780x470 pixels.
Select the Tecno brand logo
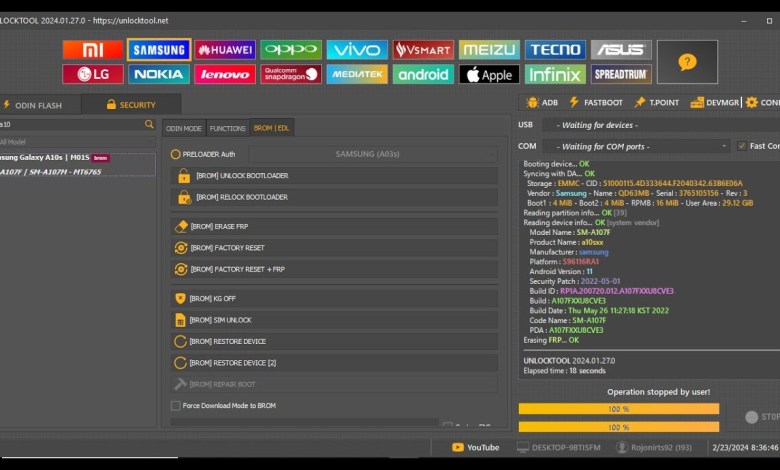pyautogui.click(x=555, y=50)
